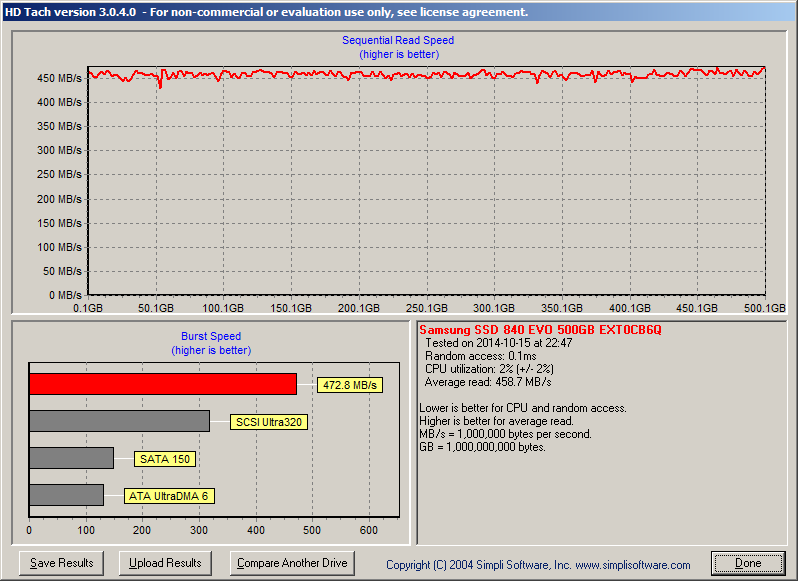The height and width of the screenshot is (581, 798).
Task: Click the gray SATA 150 bar
Action: tap(72, 458)
